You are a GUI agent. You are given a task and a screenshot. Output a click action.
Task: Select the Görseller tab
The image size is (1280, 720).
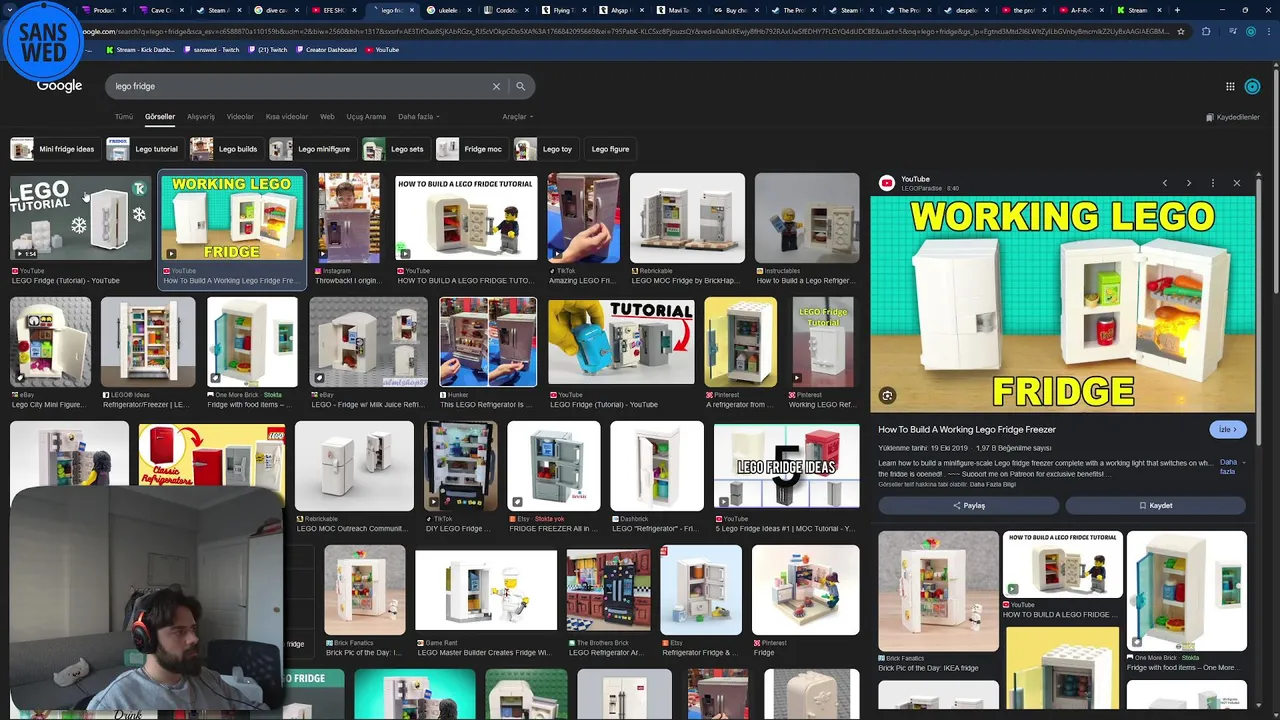(x=160, y=117)
